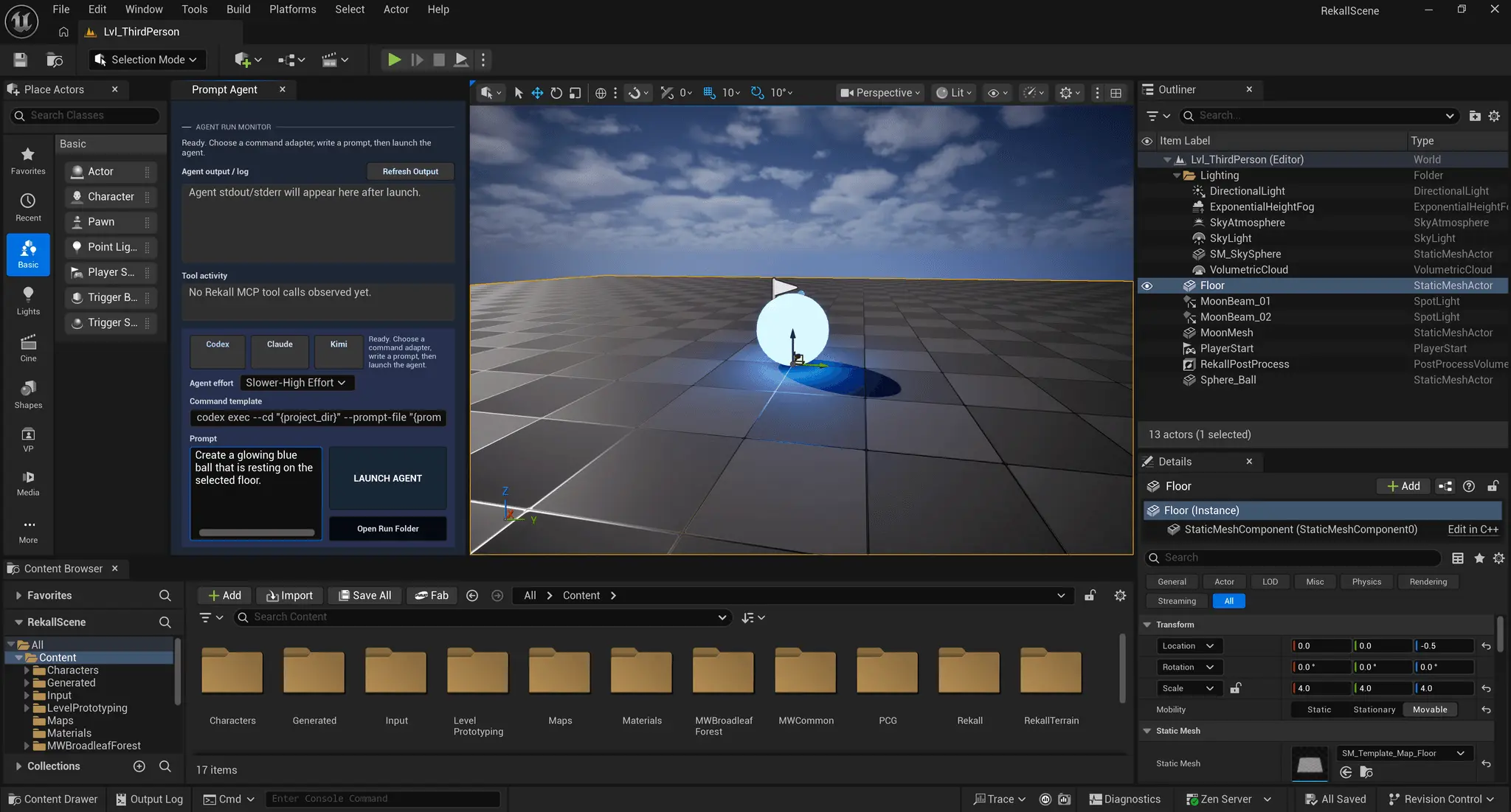The image size is (1511, 812).
Task: Toggle the Content Browser lock icon
Action: (1090, 595)
